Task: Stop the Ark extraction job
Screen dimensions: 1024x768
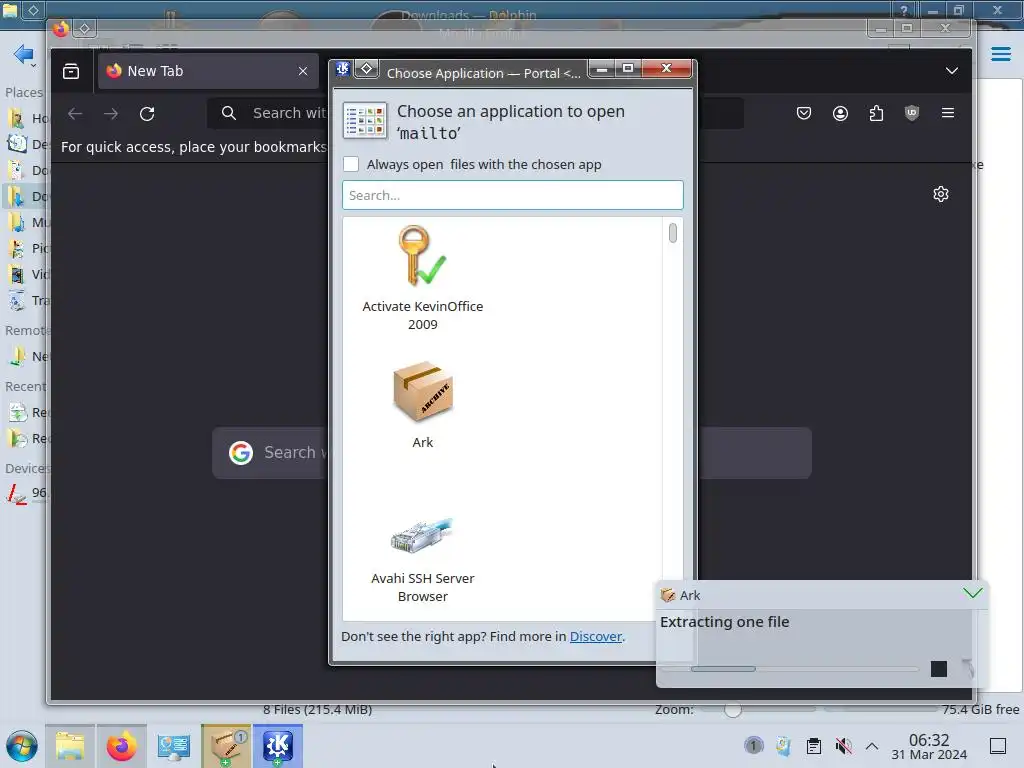Action: pyautogui.click(x=938, y=669)
